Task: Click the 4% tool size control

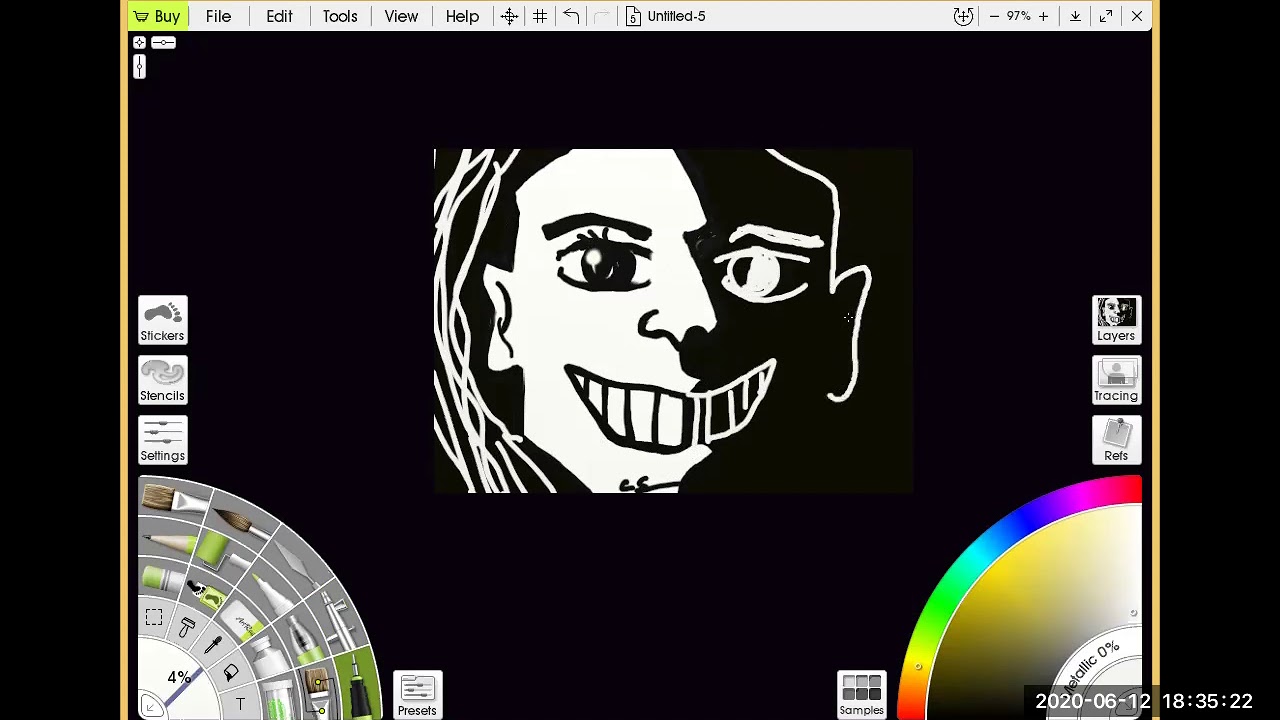Action: coord(179,677)
